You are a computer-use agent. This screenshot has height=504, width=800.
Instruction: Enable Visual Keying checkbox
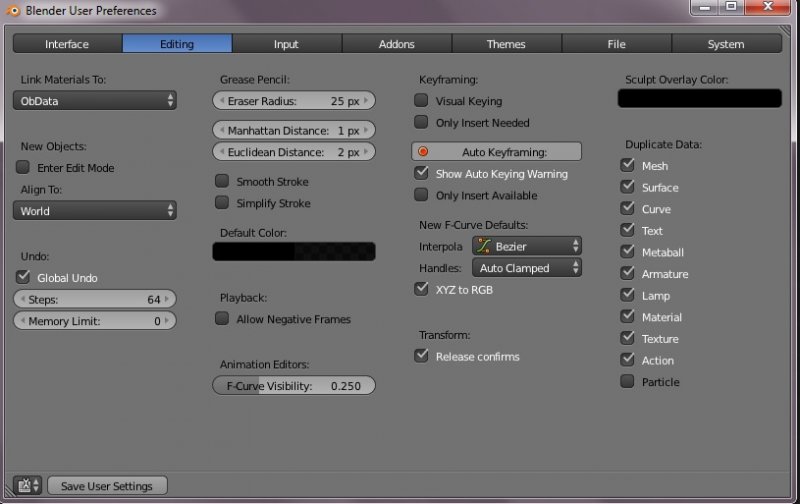(x=421, y=100)
